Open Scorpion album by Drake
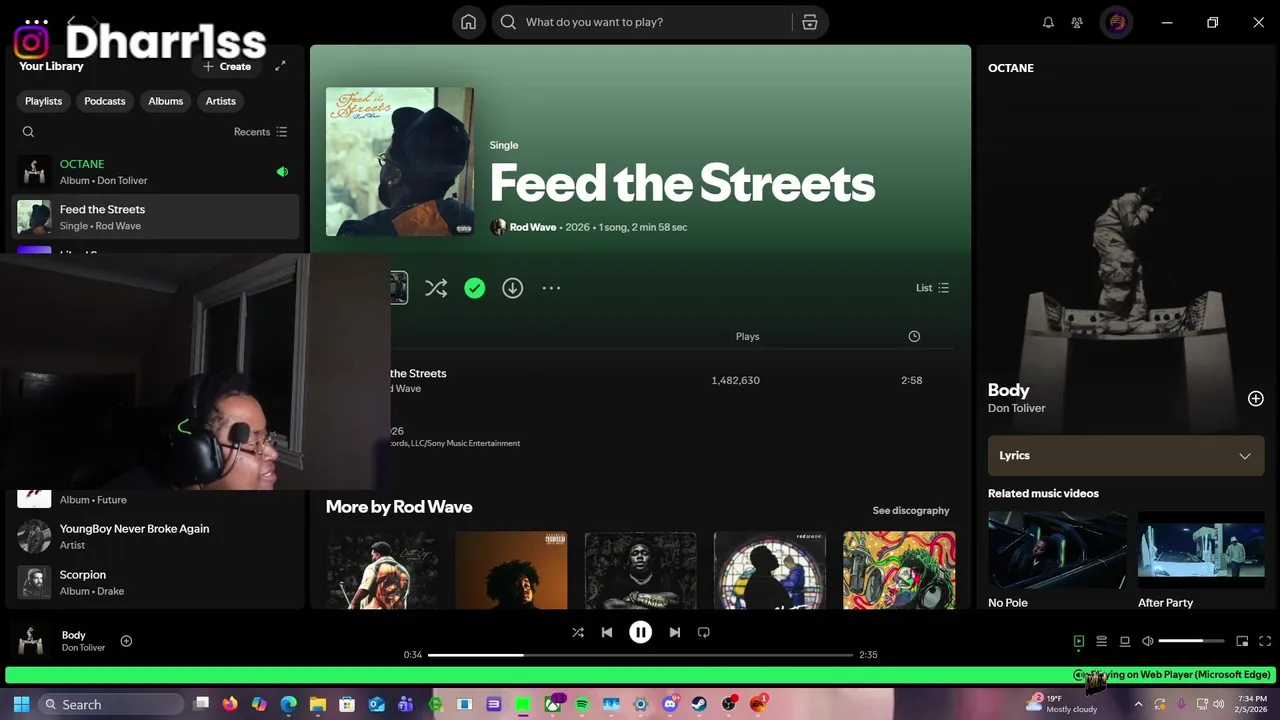This screenshot has height=720, width=1280. [x=156, y=582]
